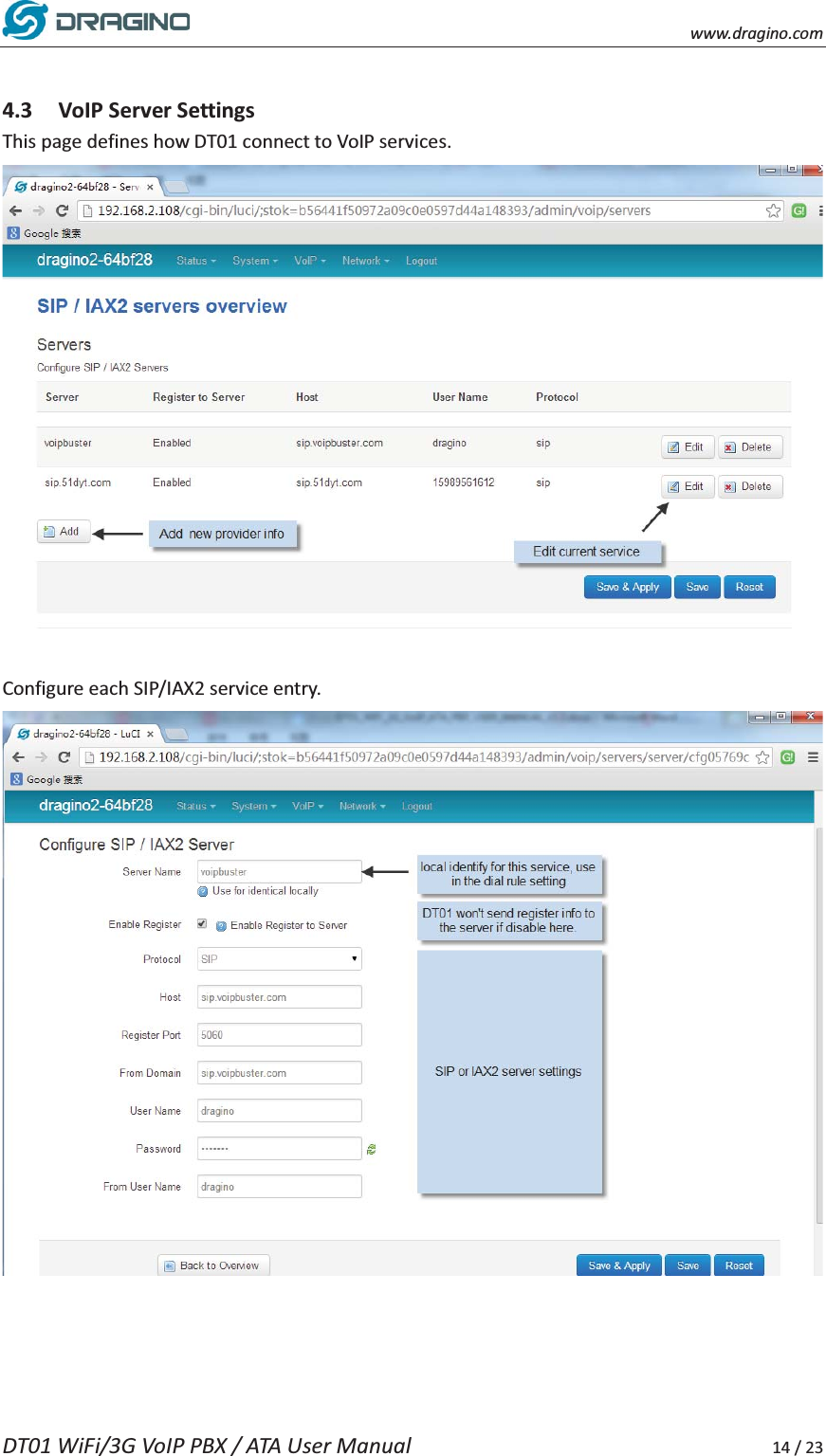Screen dimensions: 826x1456
Task: Edit the voipbuster server entry
Action: point(688,447)
